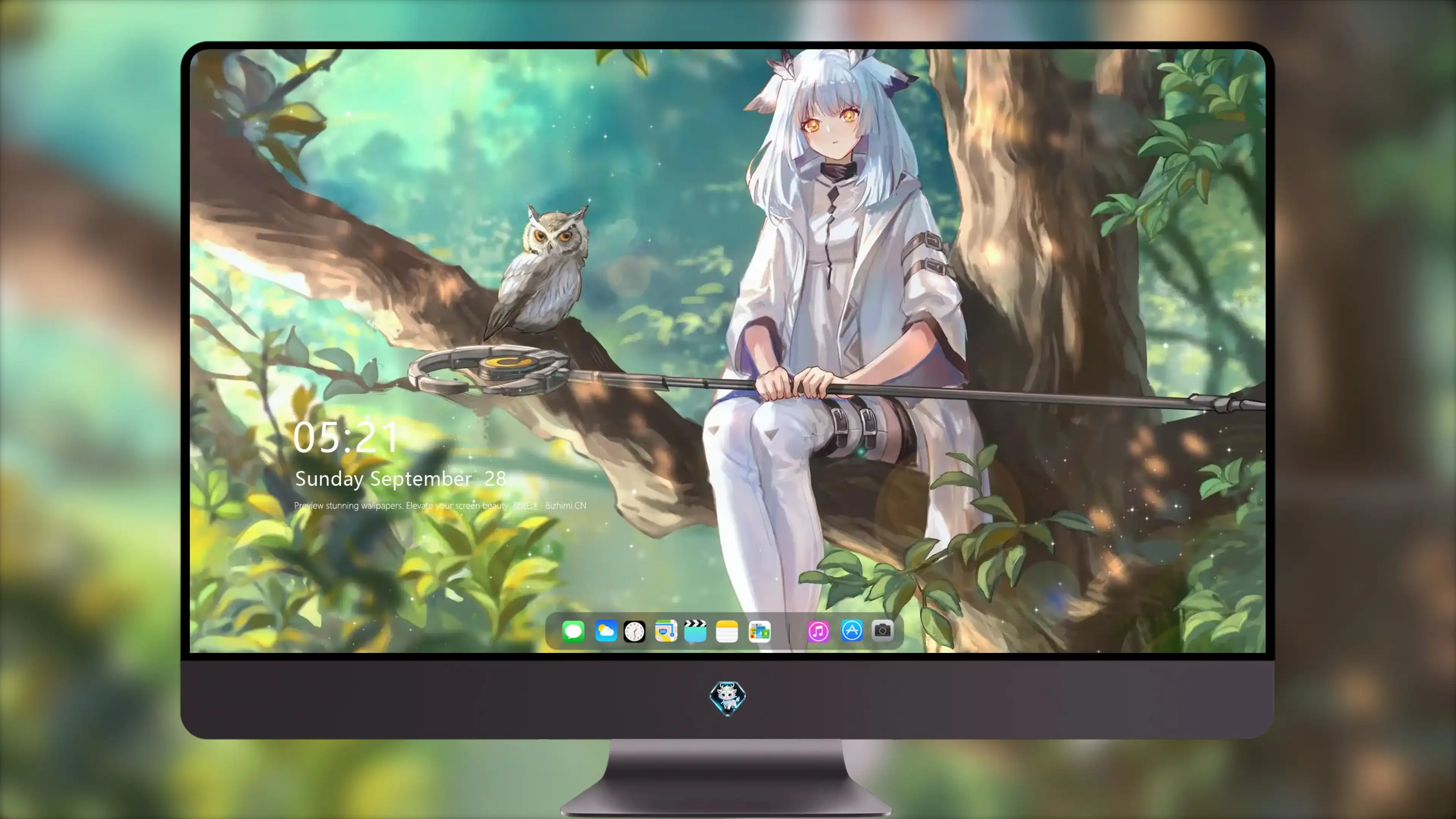Click the 05:21 clock display
This screenshot has height=819, width=1456.
coord(346,438)
